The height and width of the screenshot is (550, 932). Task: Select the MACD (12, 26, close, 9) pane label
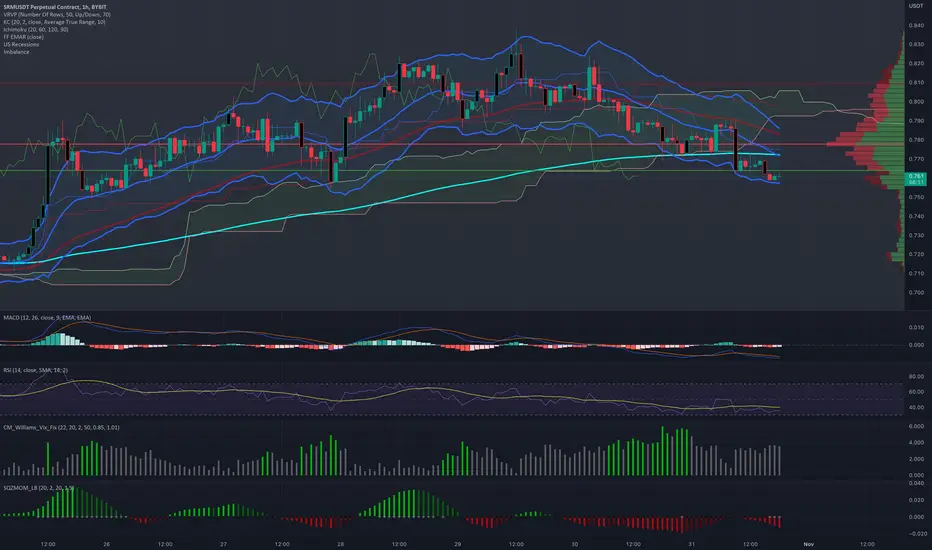coord(47,318)
